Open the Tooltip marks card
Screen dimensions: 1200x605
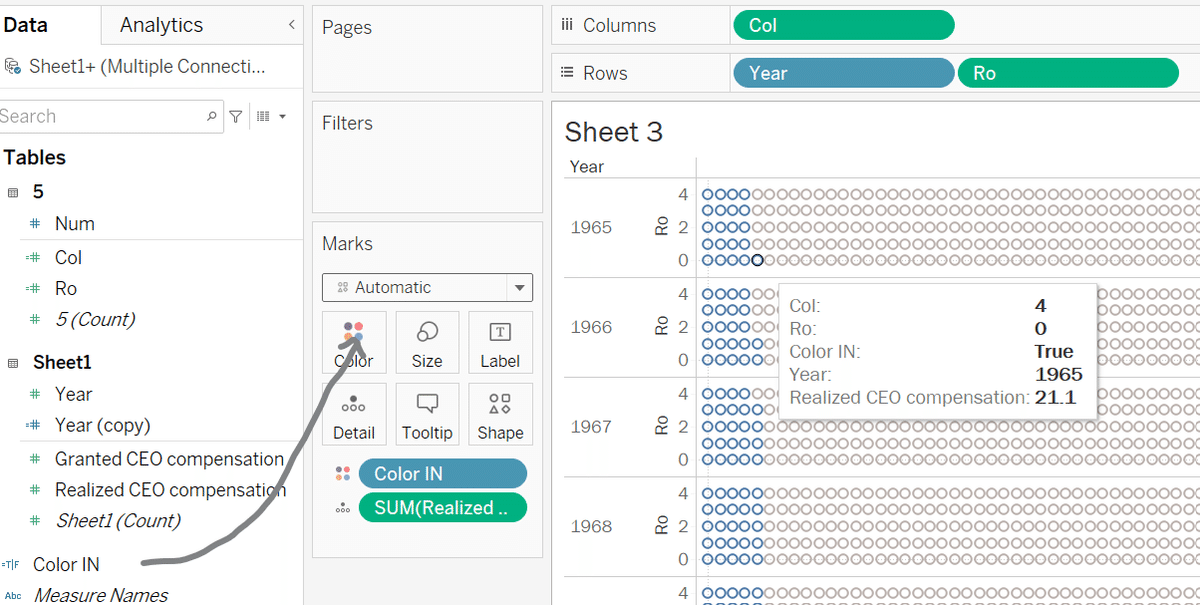427,415
